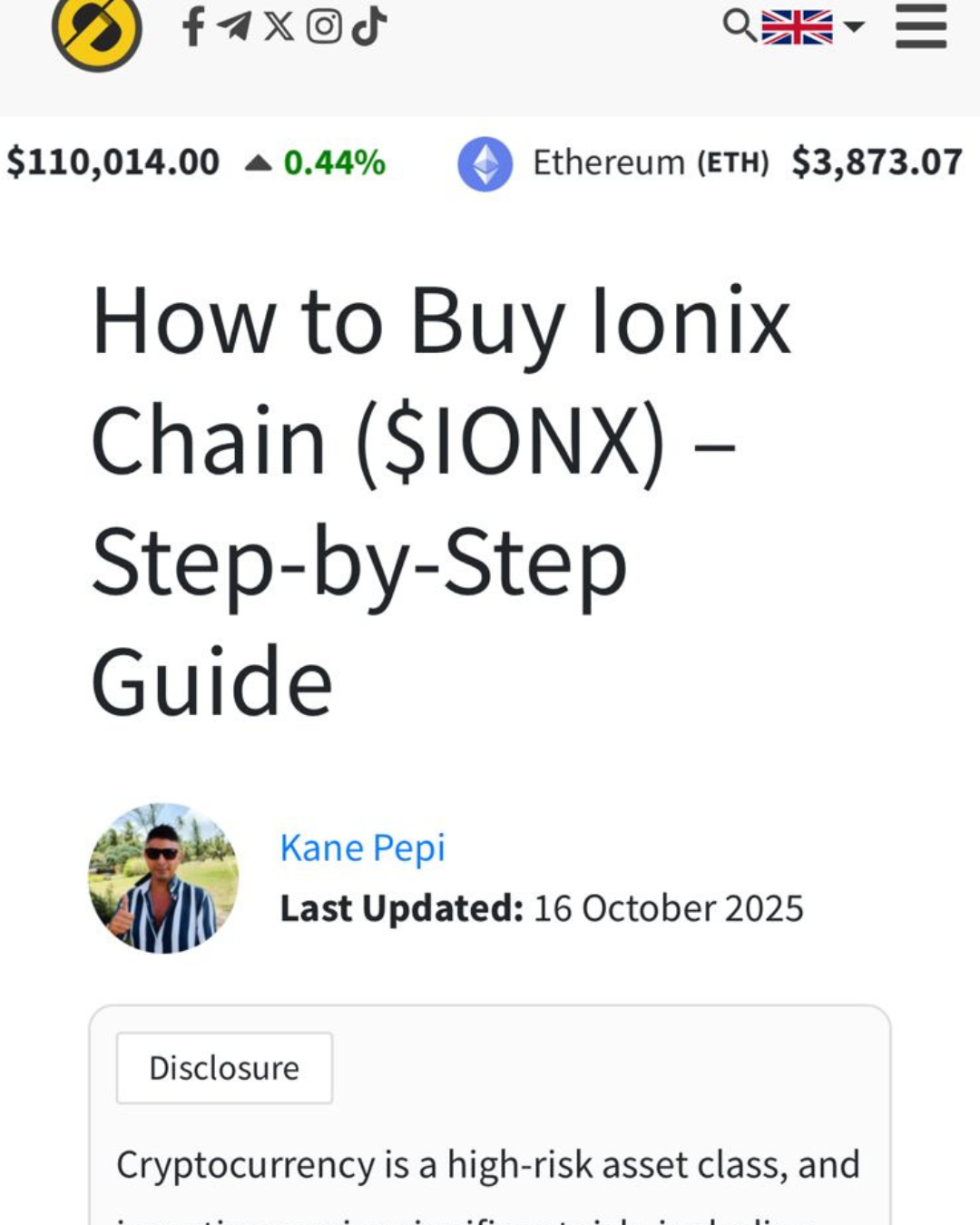The image size is (980, 1225).
Task: Click the $110,014.00 ticker price
Action: point(113,163)
